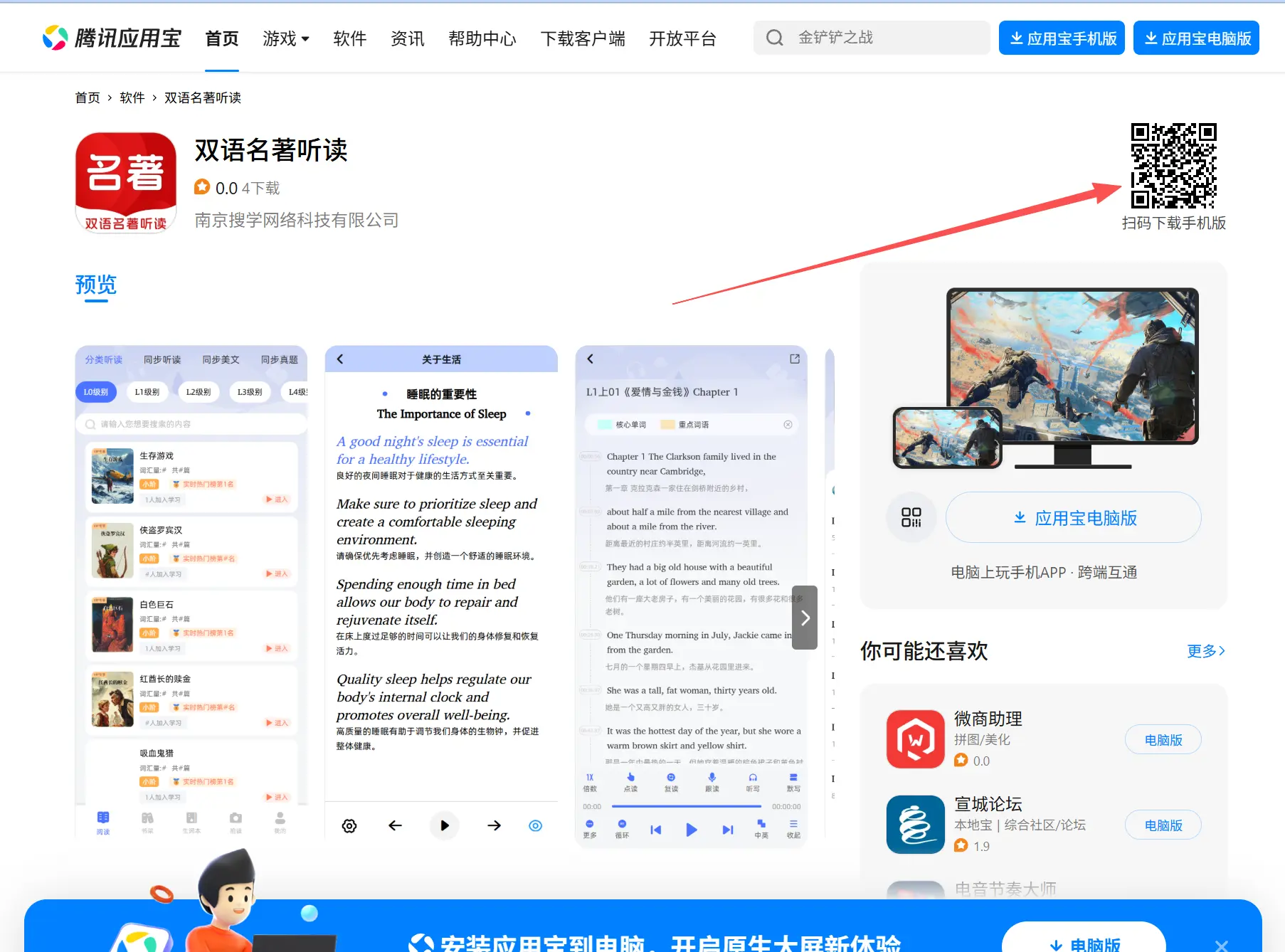Toggle 中英 bilingual subtitle display
The height and width of the screenshot is (952, 1285).
click(761, 827)
